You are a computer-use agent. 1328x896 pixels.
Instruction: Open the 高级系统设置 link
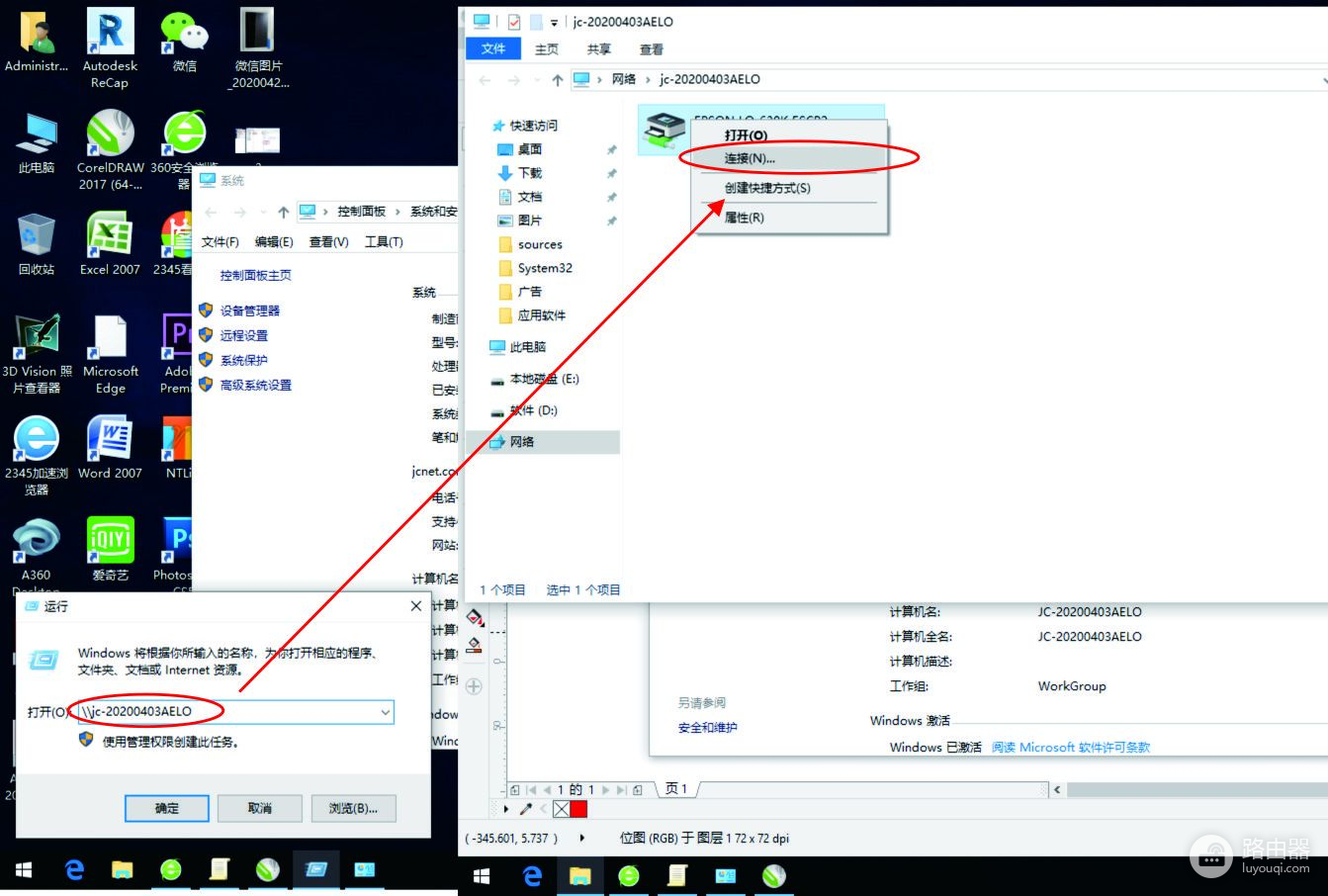(255, 385)
